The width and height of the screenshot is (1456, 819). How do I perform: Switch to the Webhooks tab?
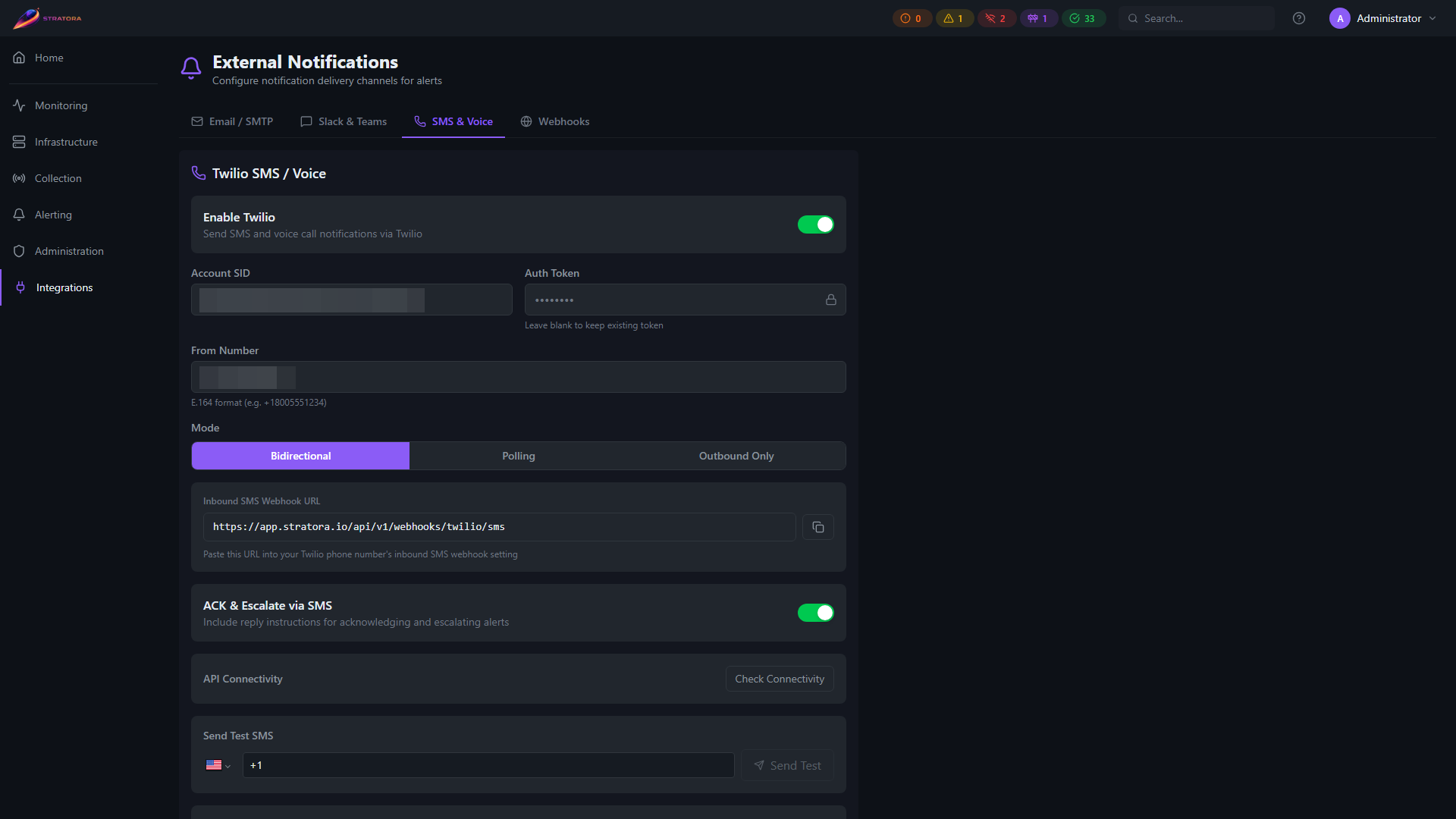pyautogui.click(x=555, y=121)
